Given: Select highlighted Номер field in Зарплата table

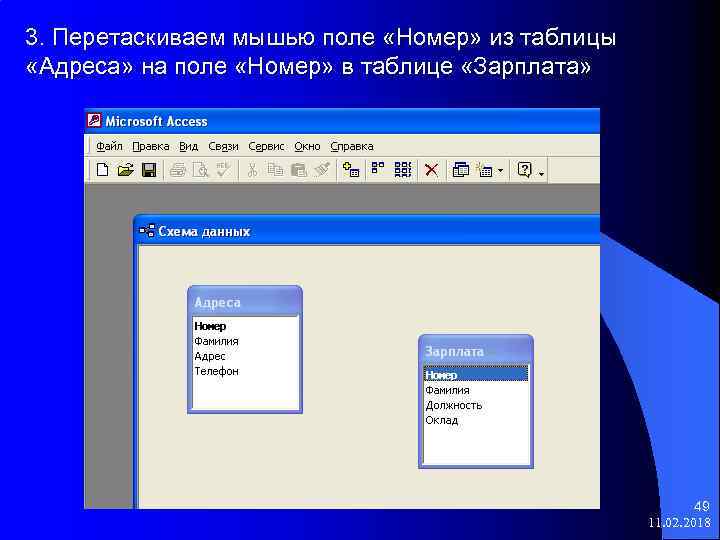Looking at the screenshot, I should coord(476,375).
